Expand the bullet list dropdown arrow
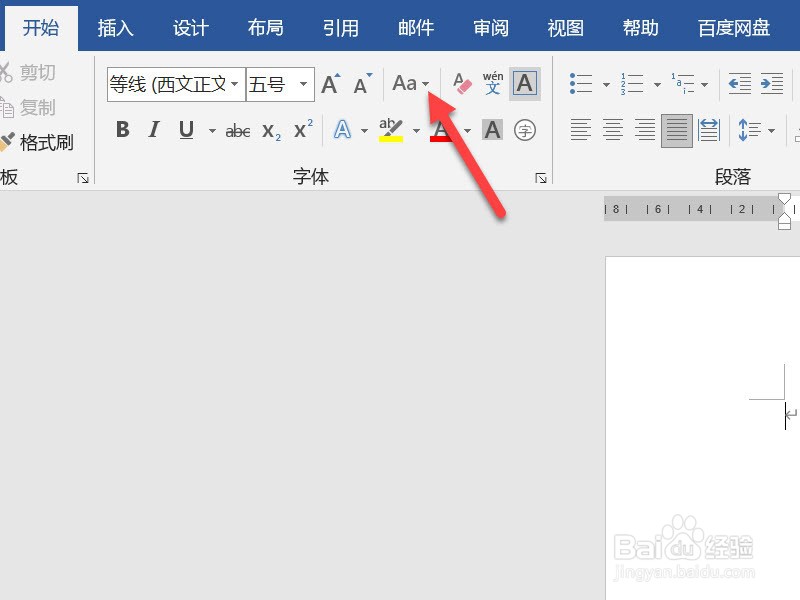This screenshot has width=800, height=600. click(606, 85)
